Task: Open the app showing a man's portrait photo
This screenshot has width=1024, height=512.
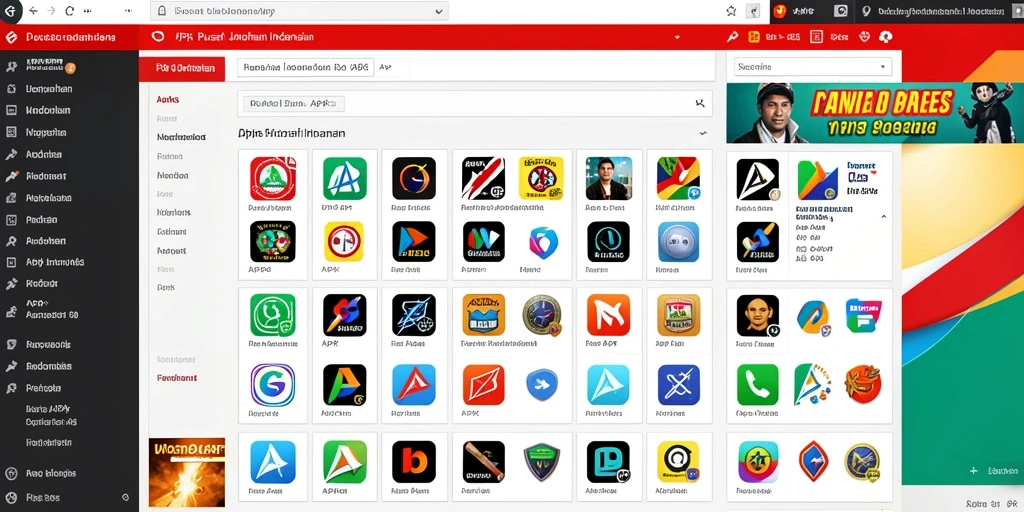Action: coord(609,178)
